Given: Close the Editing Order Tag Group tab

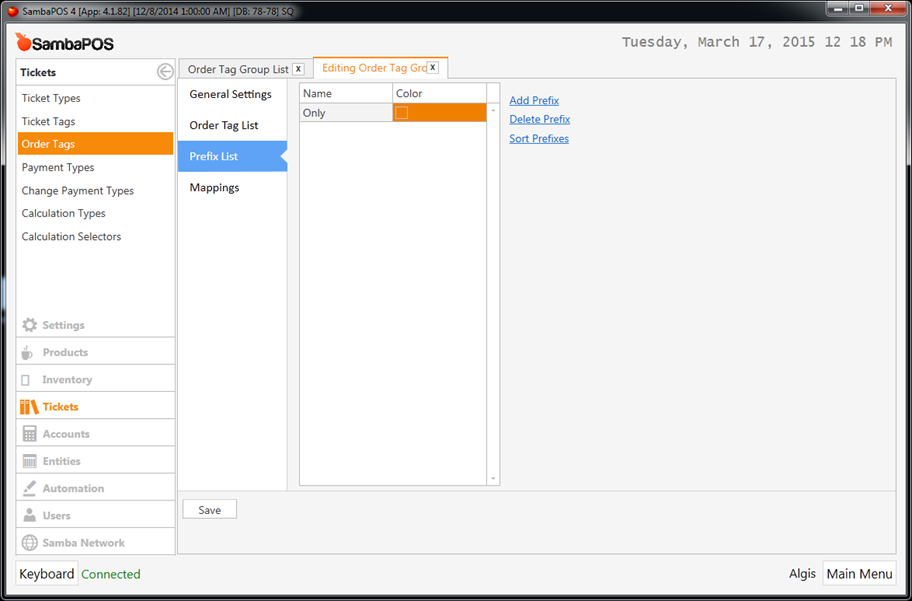Looking at the screenshot, I should [x=433, y=68].
